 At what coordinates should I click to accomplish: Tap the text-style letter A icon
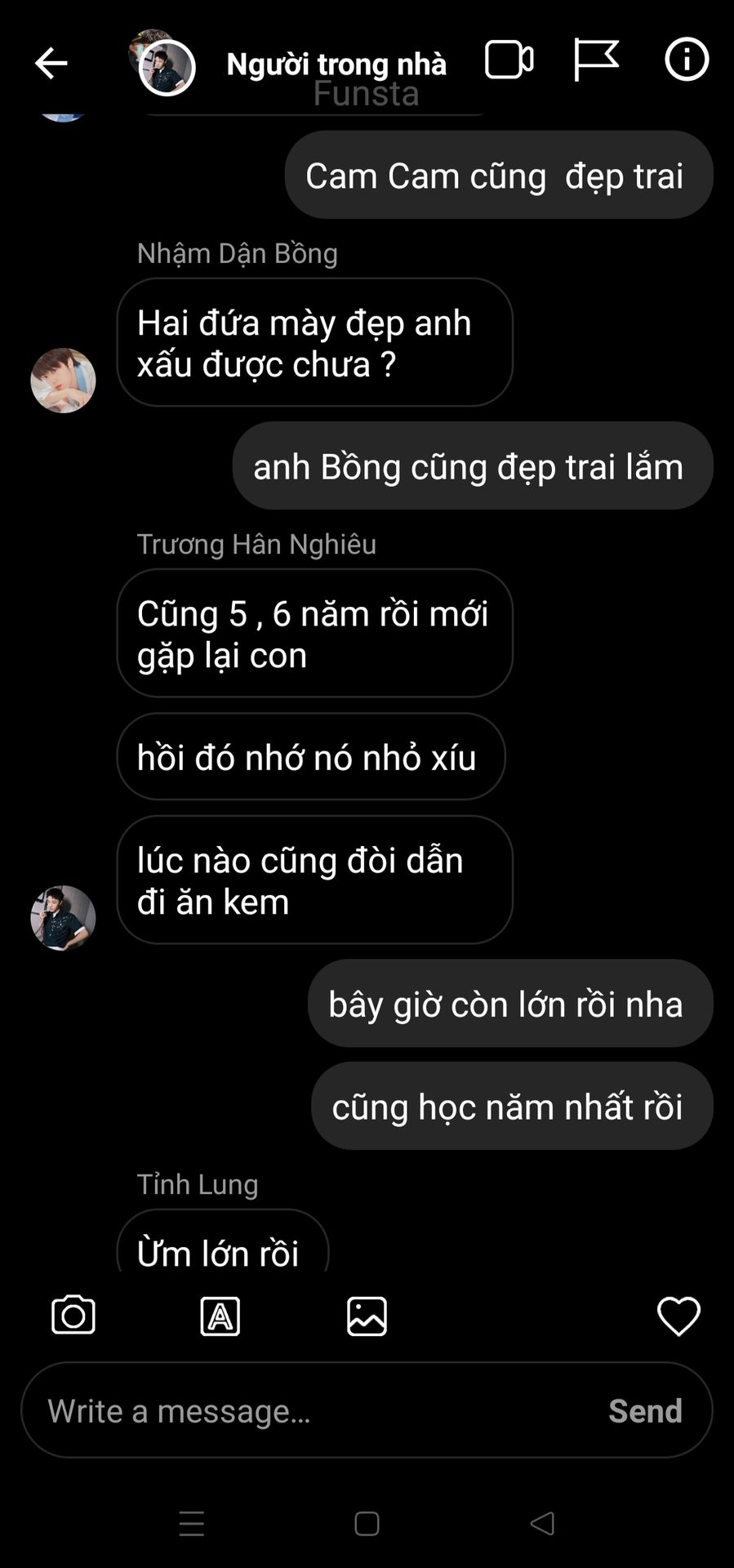(220, 1316)
